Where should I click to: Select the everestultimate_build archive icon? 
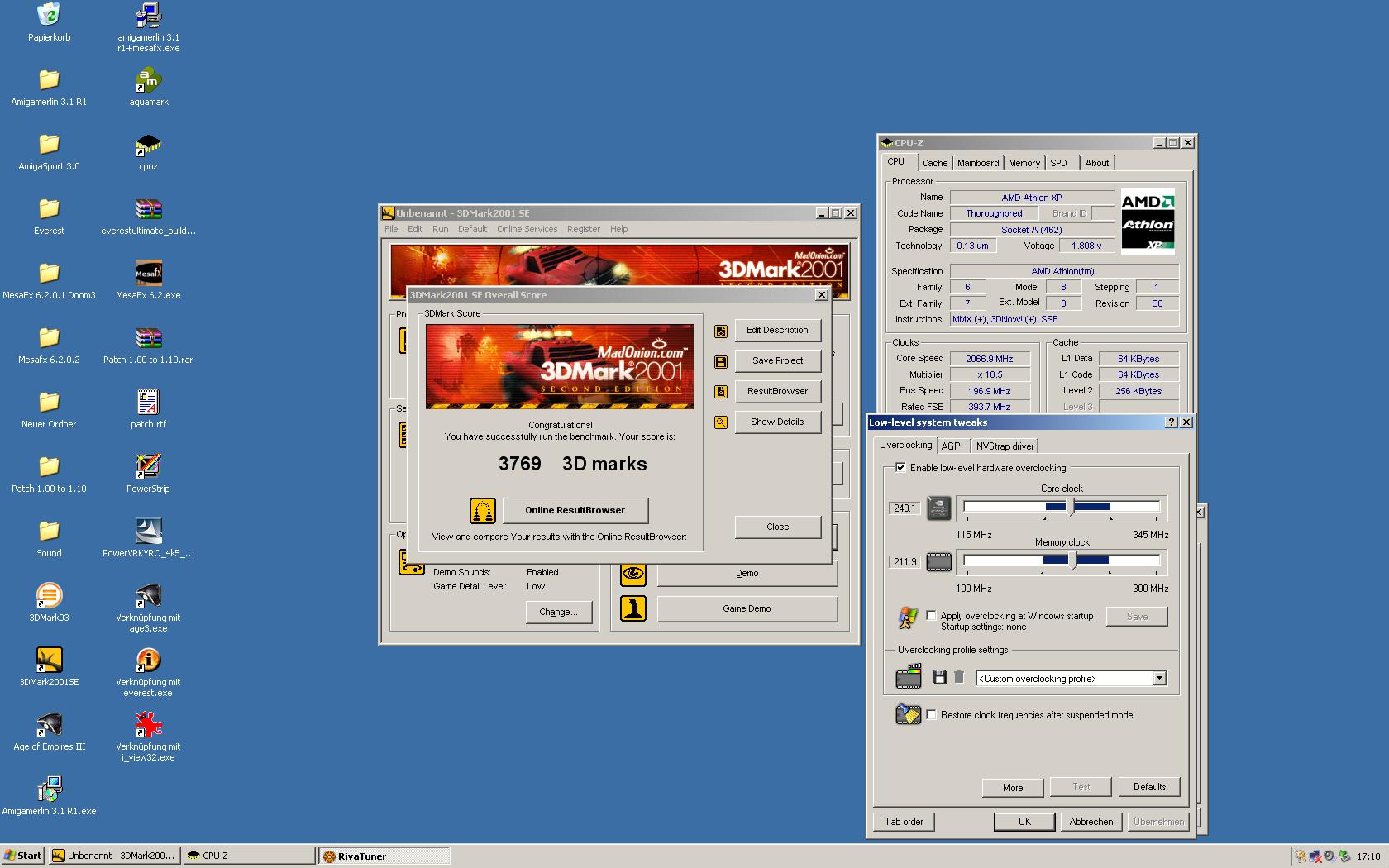pyautogui.click(x=148, y=209)
